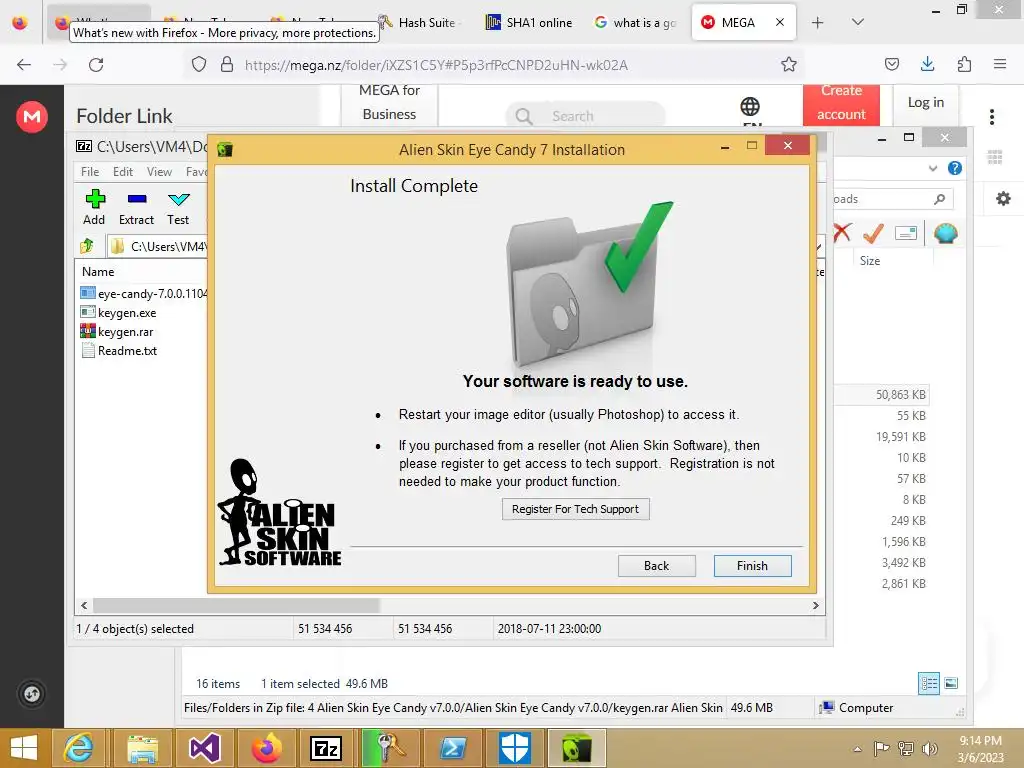The height and width of the screenshot is (768, 1024).
Task: Click the MEGA sidebar bottom round icon
Action: [32, 694]
